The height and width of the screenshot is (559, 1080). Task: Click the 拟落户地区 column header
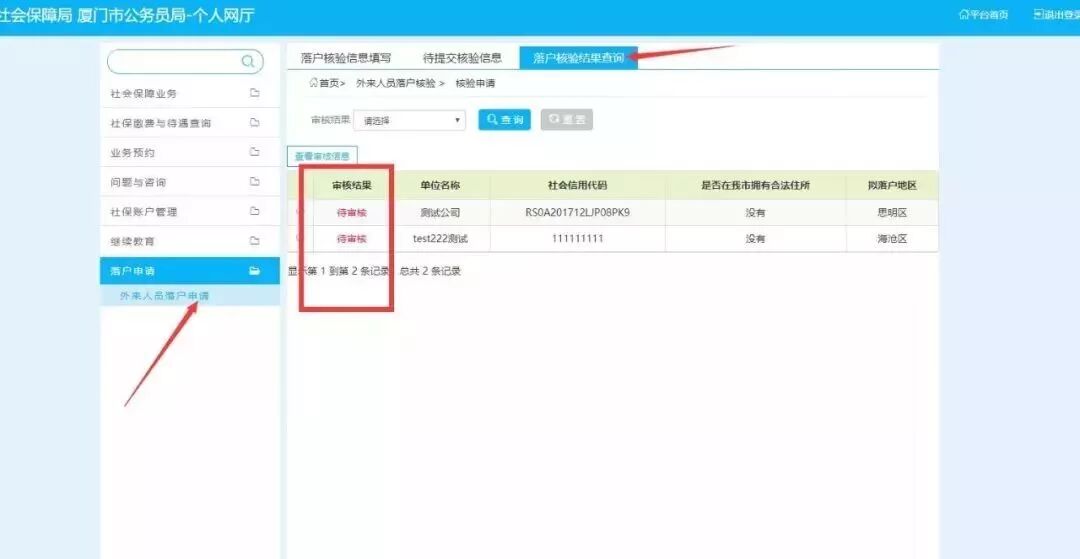(892, 186)
